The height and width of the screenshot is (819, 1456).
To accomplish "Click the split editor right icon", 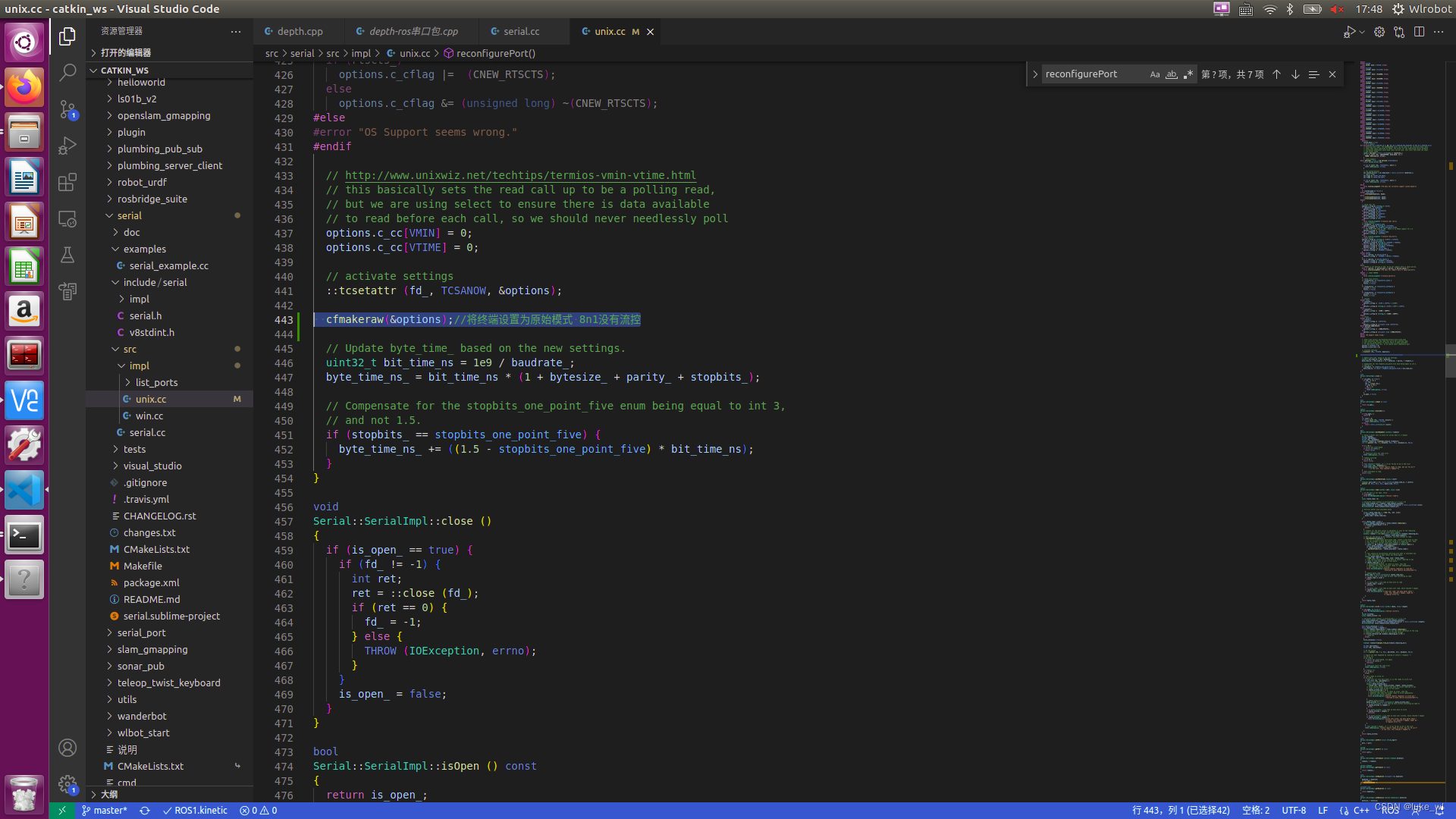I will pos(1419,32).
